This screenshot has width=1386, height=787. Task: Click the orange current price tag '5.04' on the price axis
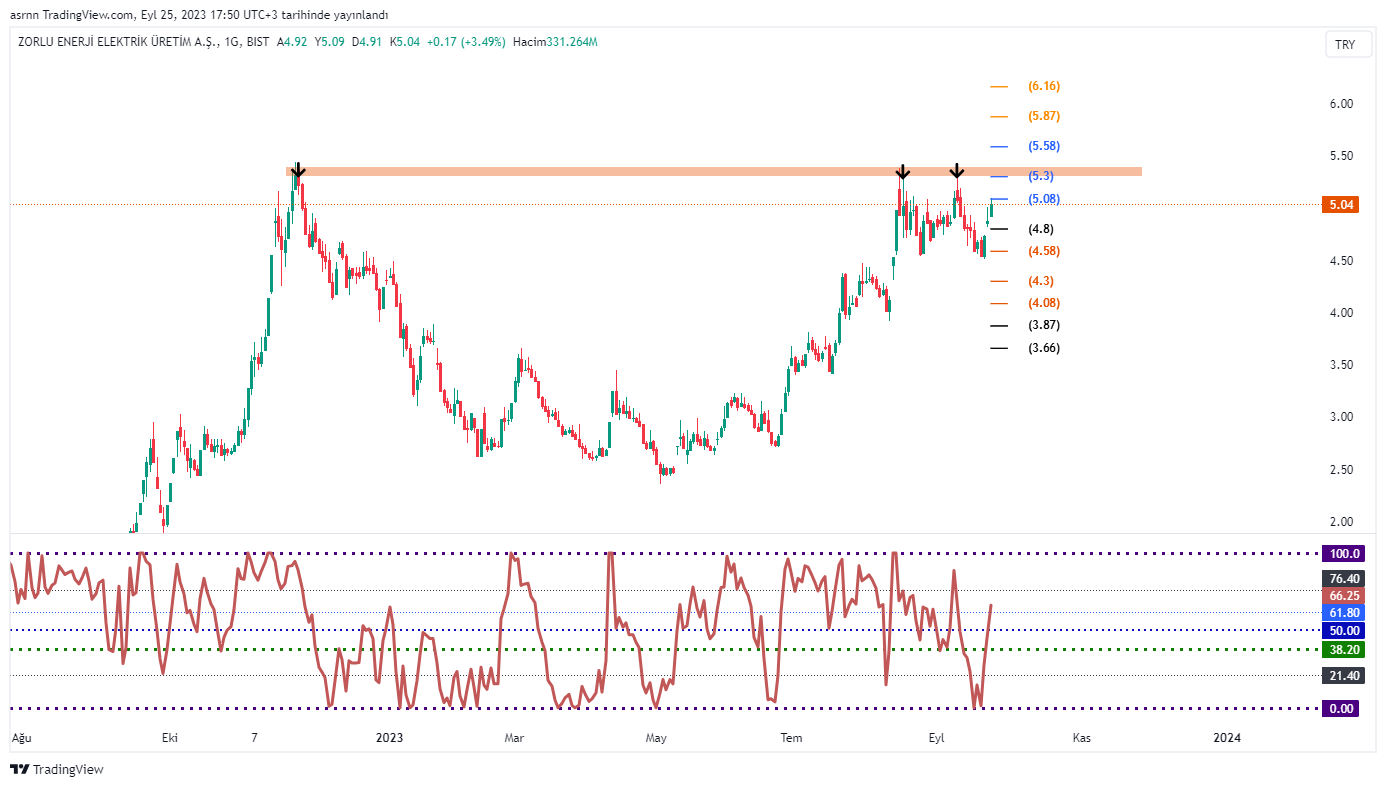coord(1341,205)
